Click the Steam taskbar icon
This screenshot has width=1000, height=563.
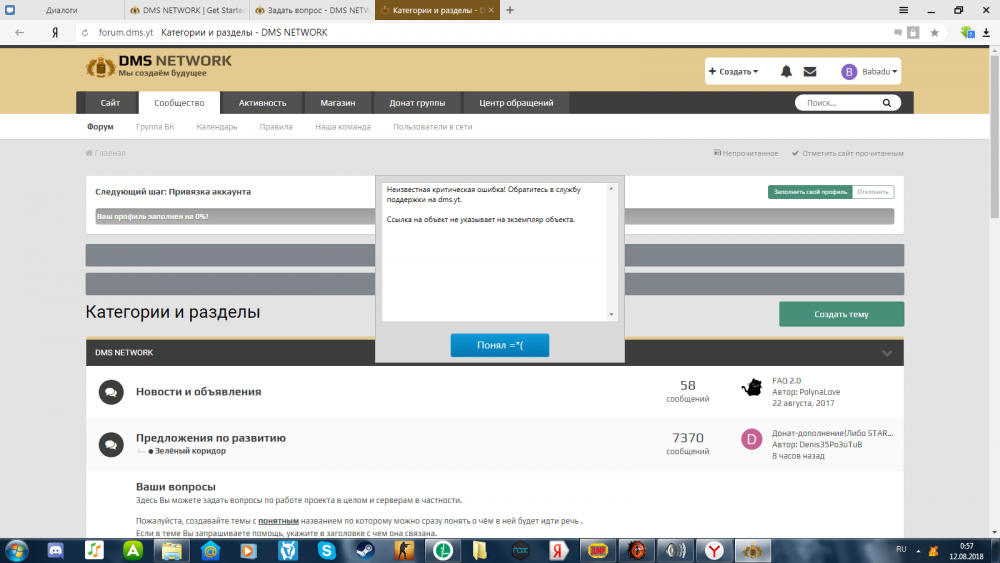(364, 550)
